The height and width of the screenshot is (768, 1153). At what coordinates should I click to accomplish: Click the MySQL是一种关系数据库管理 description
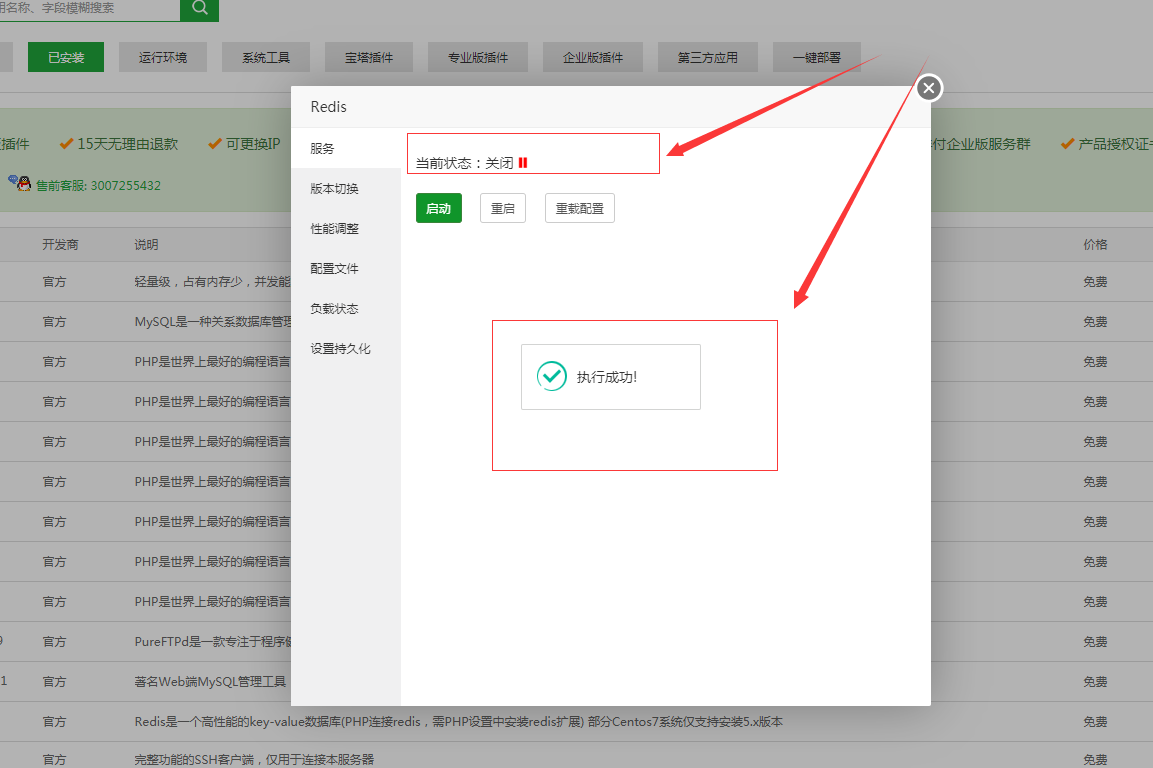click(x=213, y=321)
